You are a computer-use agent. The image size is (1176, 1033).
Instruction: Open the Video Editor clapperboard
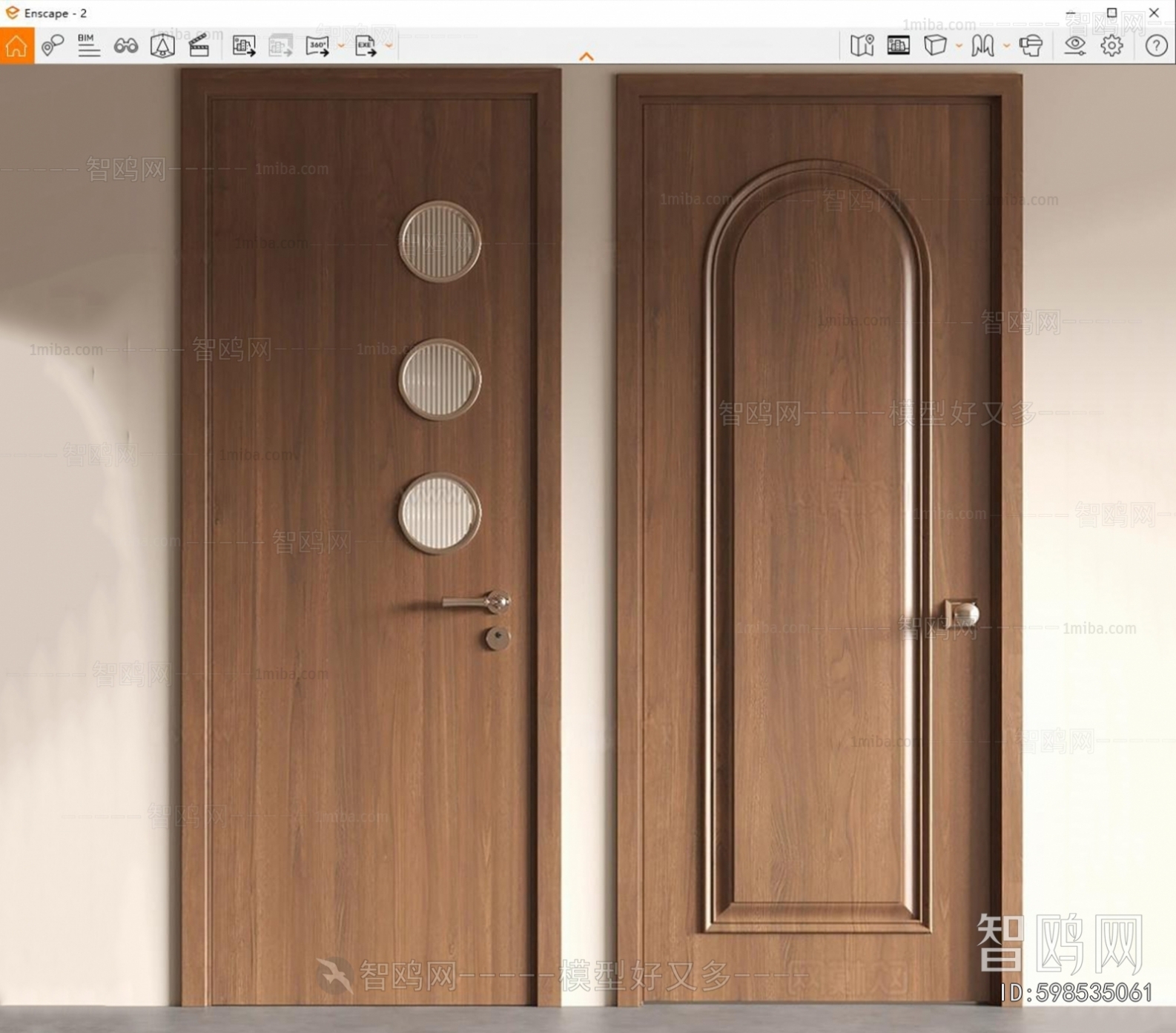[199, 45]
